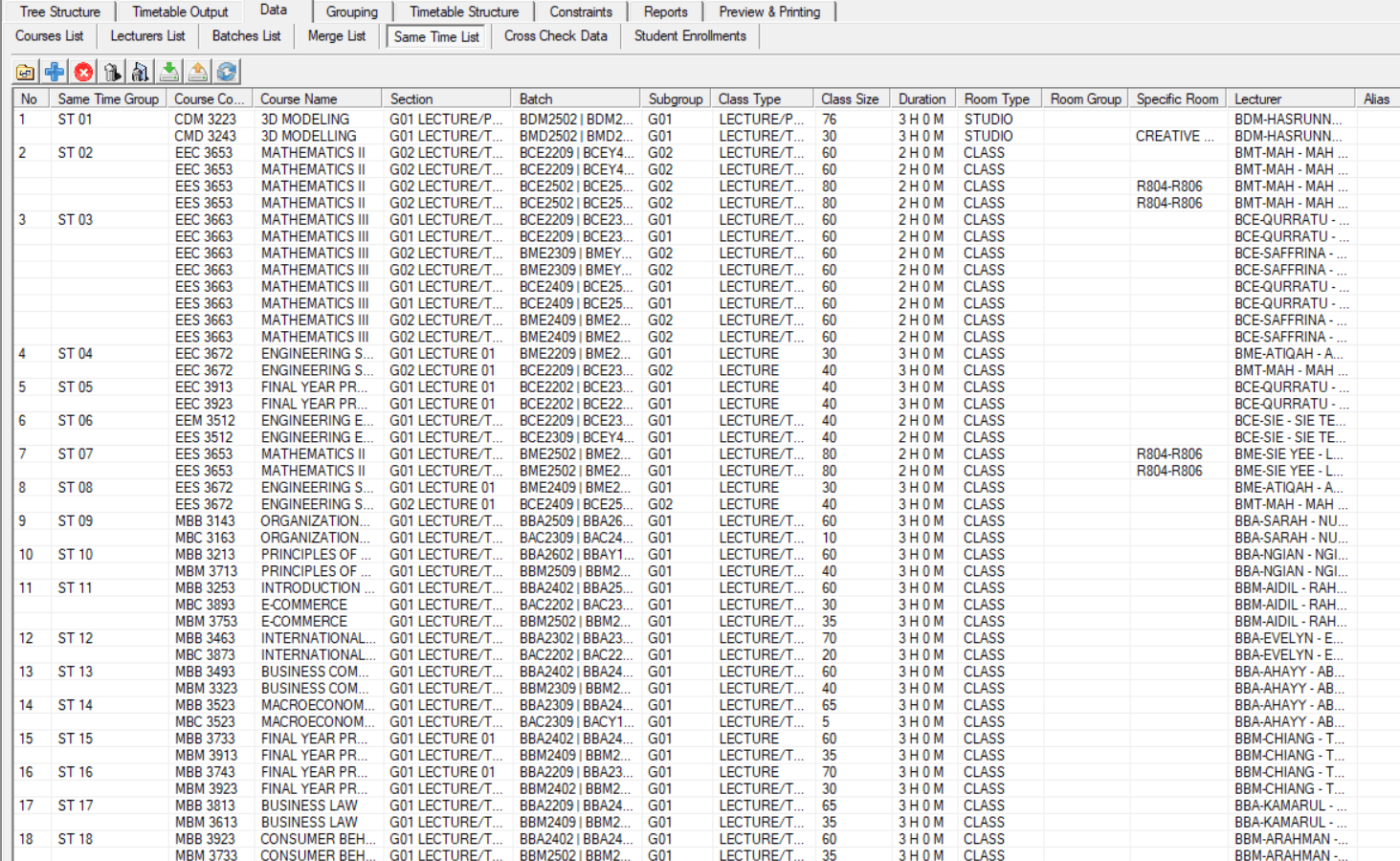Click the Room Type column header
Image resolution: width=1400 pixels, height=861 pixels.
coord(999,99)
